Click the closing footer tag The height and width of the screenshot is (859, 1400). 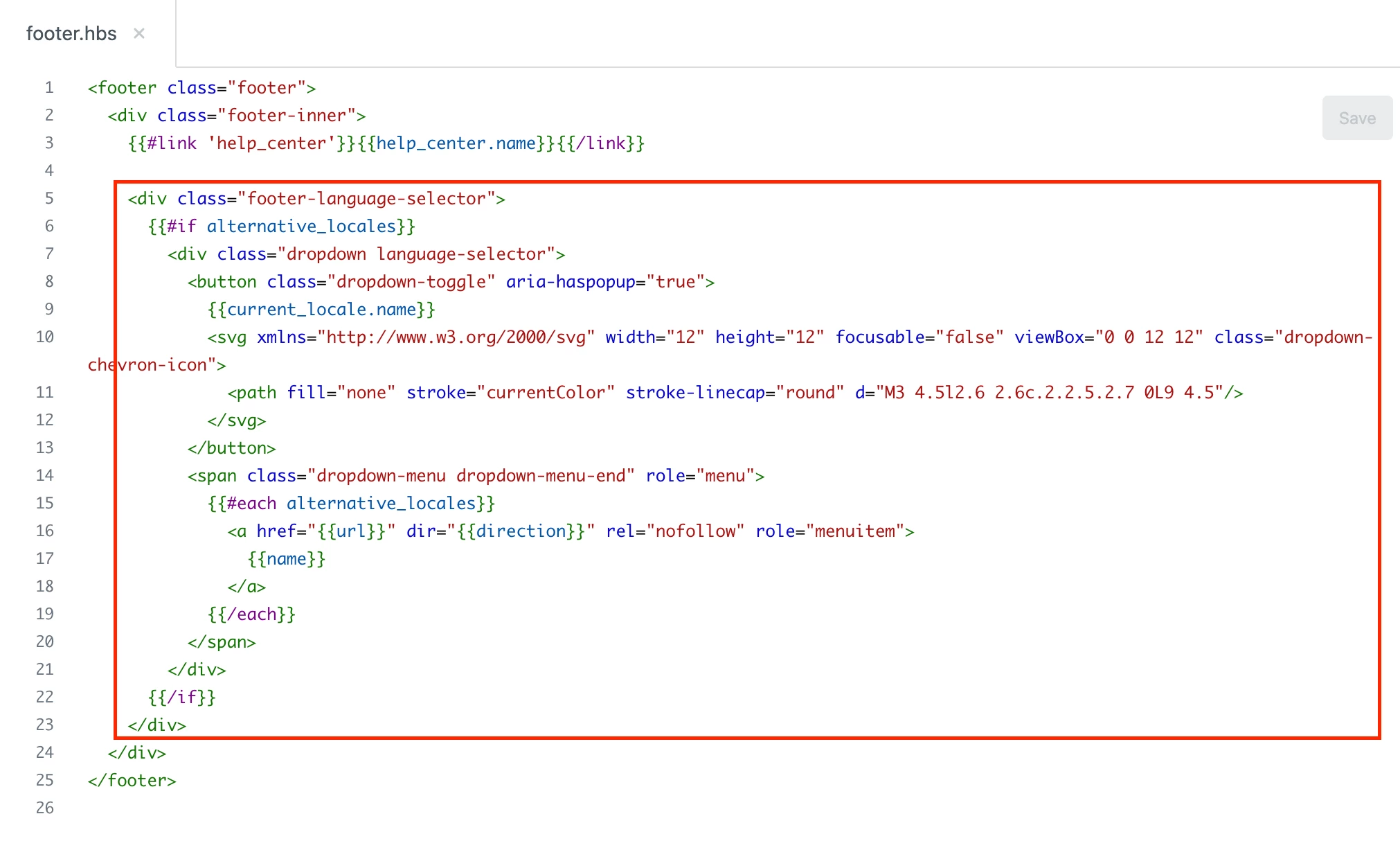pyautogui.click(x=132, y=781)
